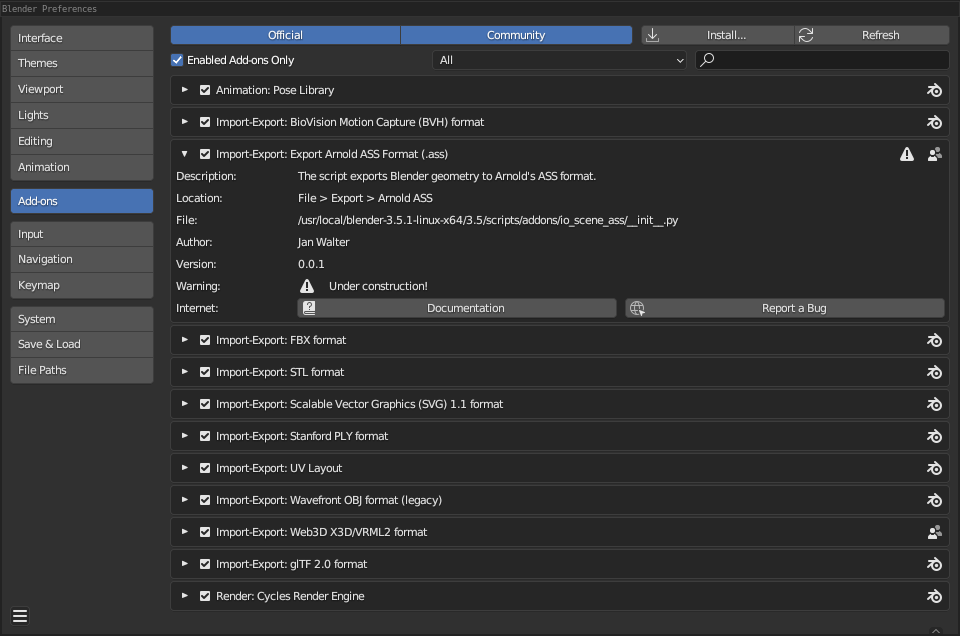Toggle Enabled Add-ons Only checkbox
Image resolution: width=960 pixels, height=636 pixels.
click(x=177, y=60)
